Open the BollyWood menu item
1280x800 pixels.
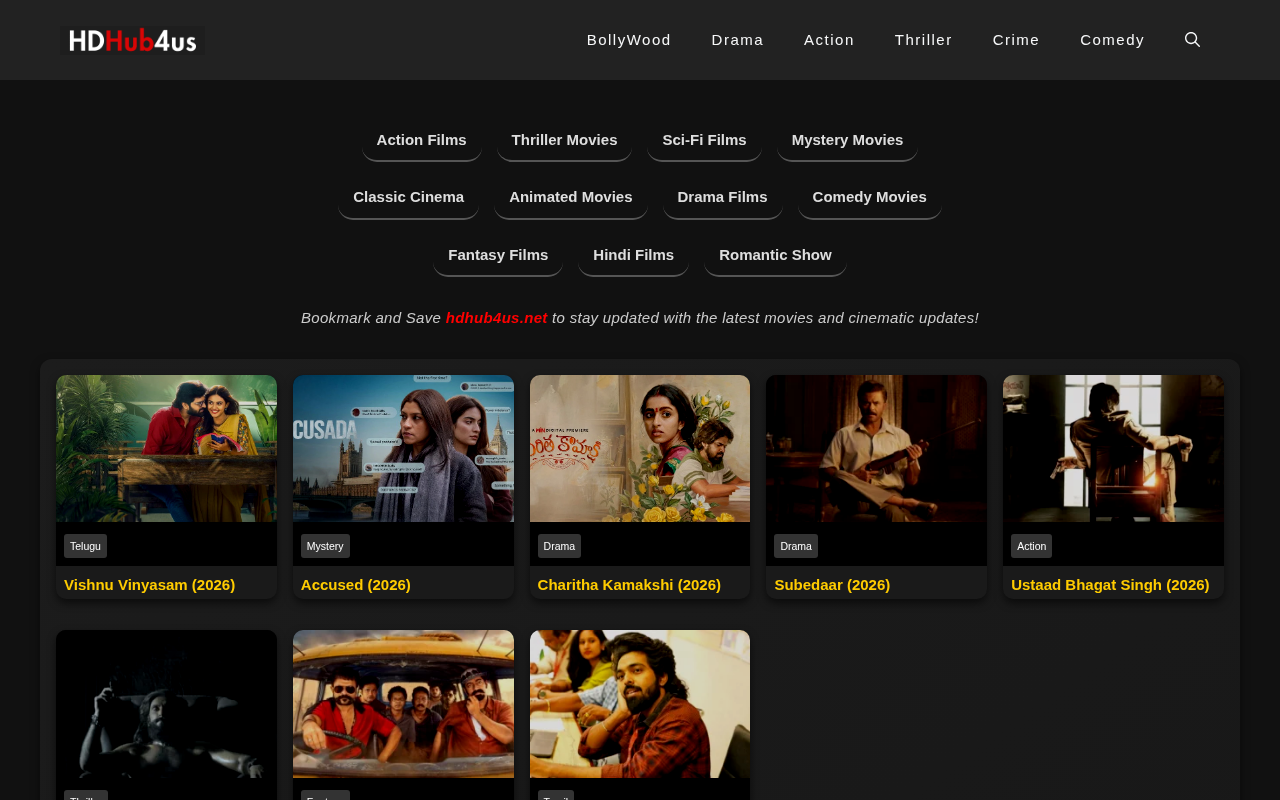(629, 40)
